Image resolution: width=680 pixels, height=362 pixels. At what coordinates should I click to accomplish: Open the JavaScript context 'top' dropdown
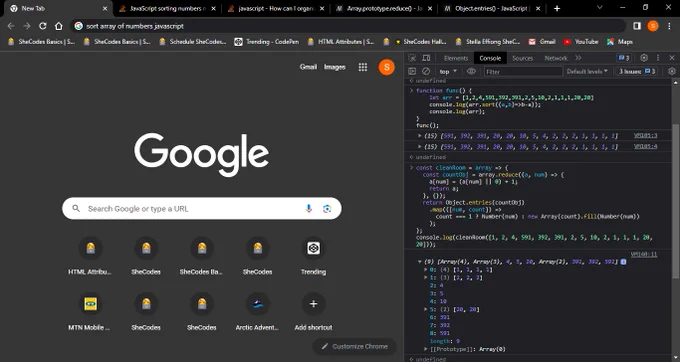[448, 72]
